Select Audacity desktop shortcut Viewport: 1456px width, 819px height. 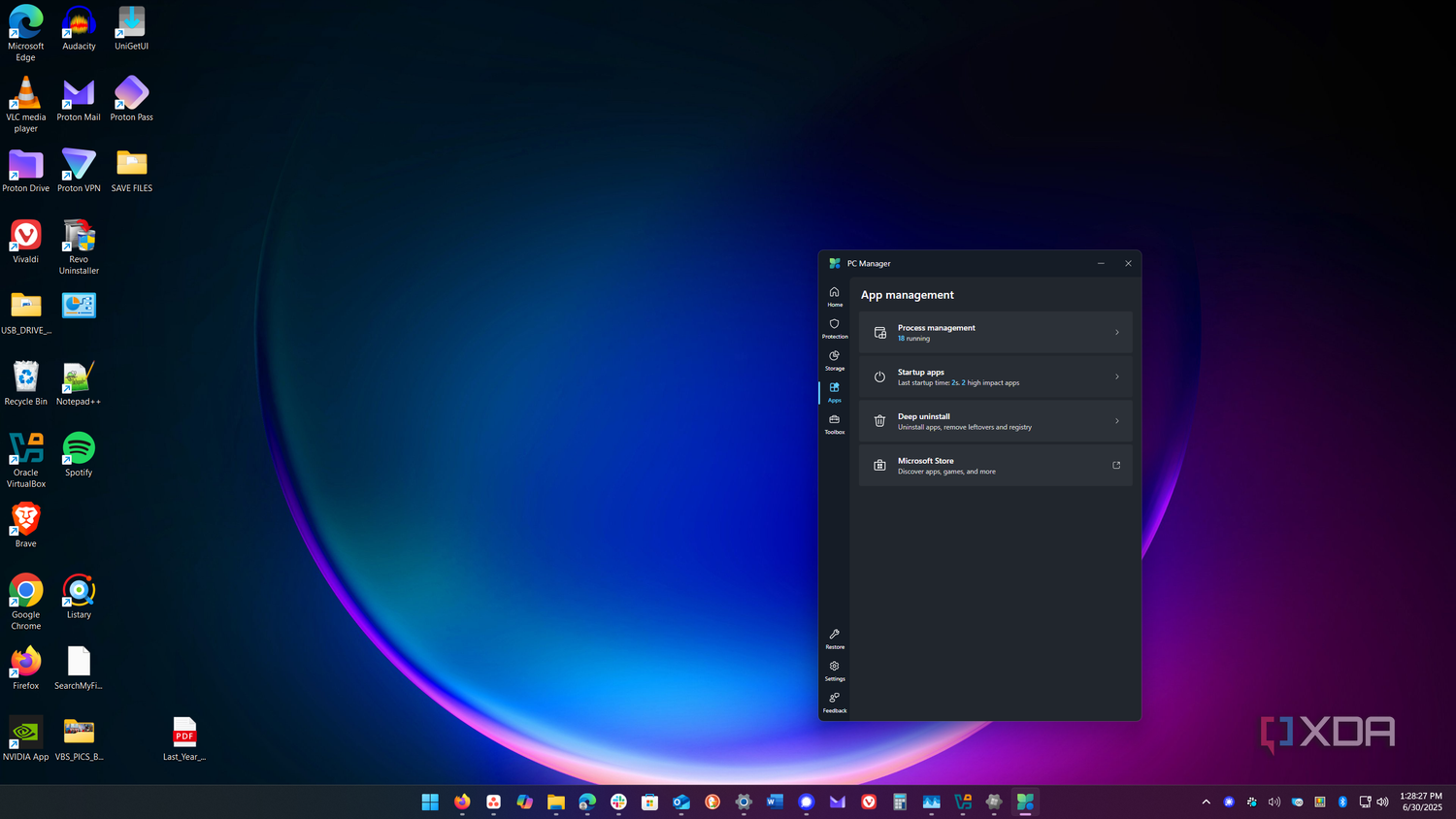[79, 28]
